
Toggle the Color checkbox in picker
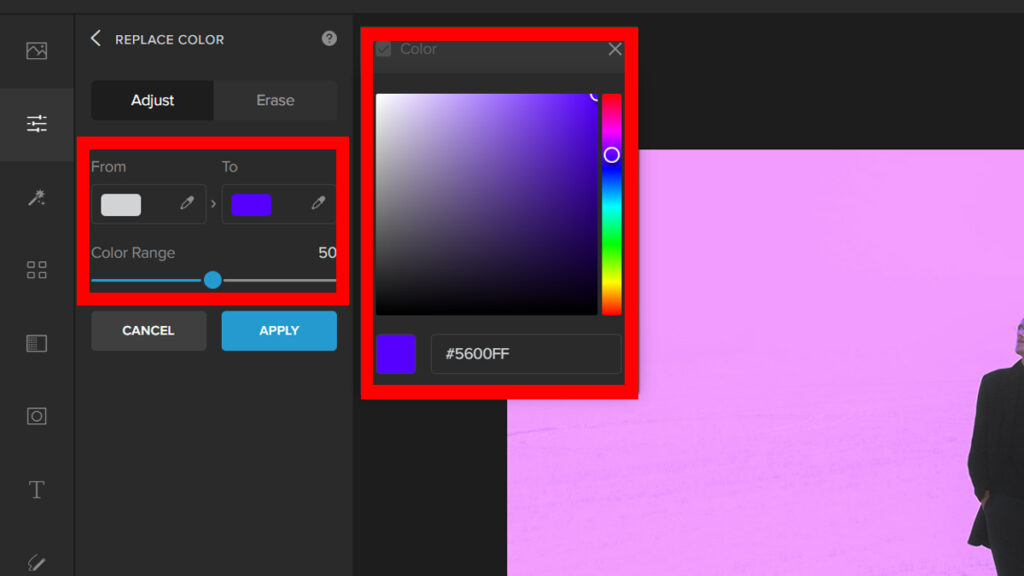coord(383,49)
